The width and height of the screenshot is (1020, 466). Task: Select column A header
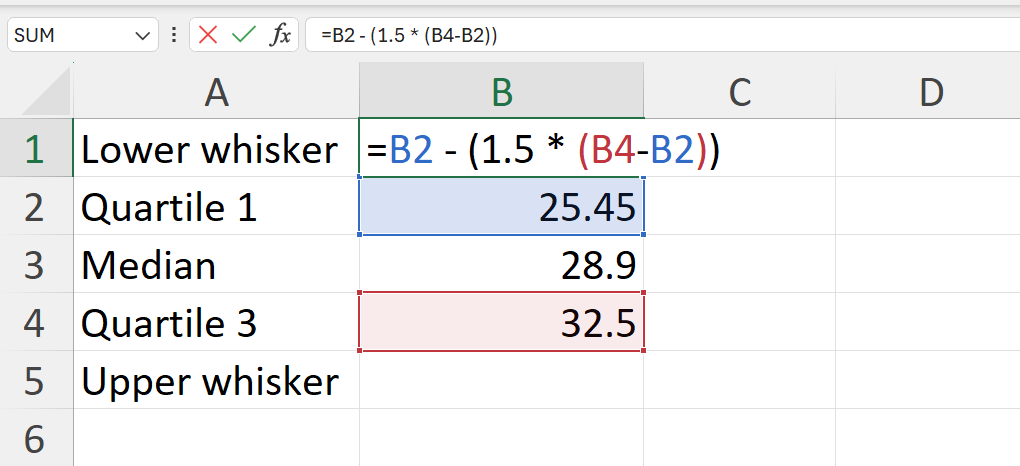click(x=216, y=91)
